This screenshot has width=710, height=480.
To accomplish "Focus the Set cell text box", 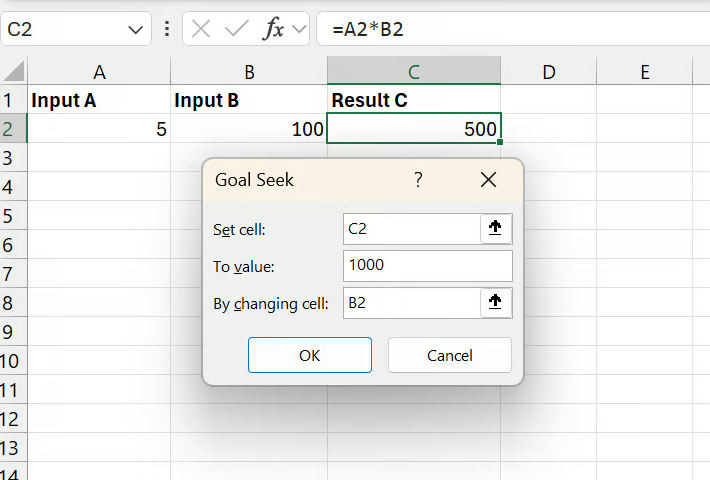I will 410,229.
